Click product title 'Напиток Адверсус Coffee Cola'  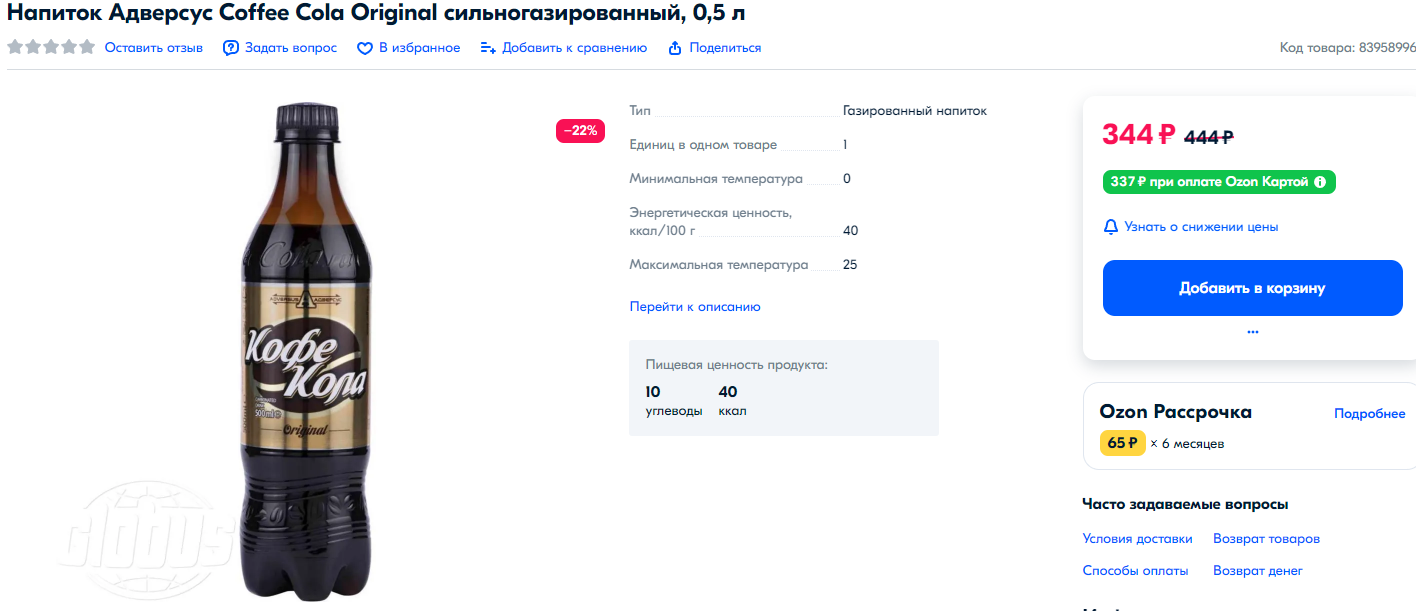[x=376, y=13]
